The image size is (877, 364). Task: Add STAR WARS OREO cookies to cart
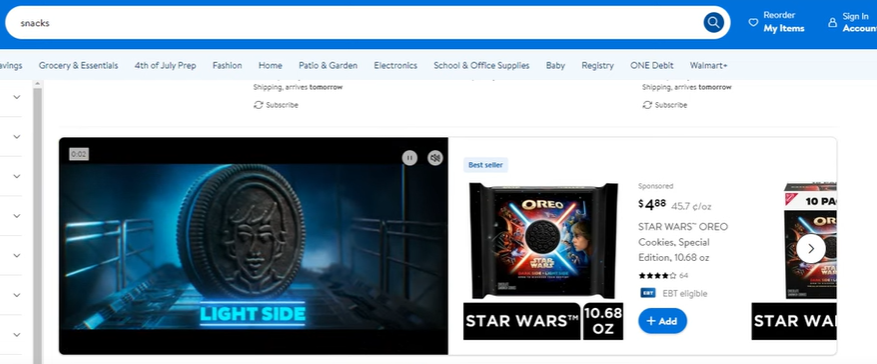(662, 321)
